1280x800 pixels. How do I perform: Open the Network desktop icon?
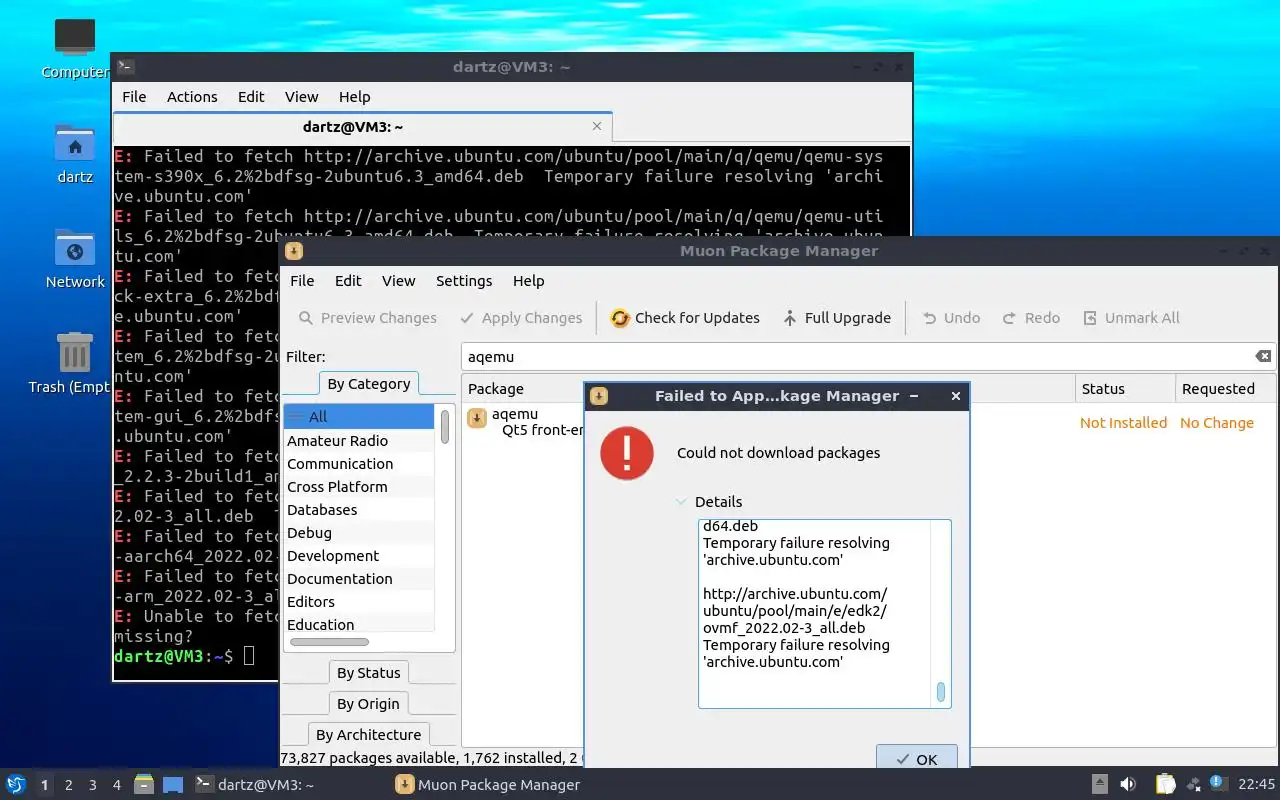coord(75,259)
